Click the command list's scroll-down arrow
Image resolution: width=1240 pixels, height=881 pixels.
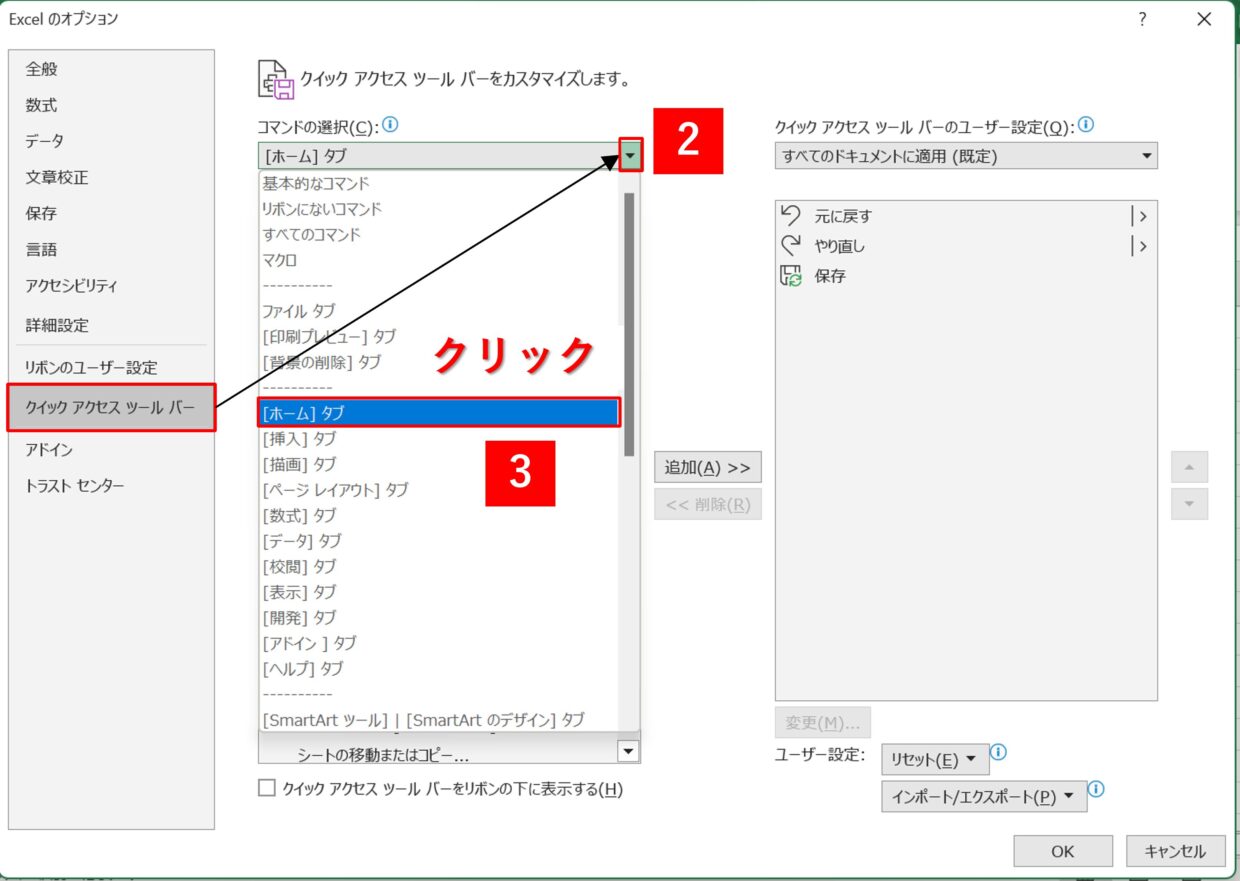pos(629,751)
